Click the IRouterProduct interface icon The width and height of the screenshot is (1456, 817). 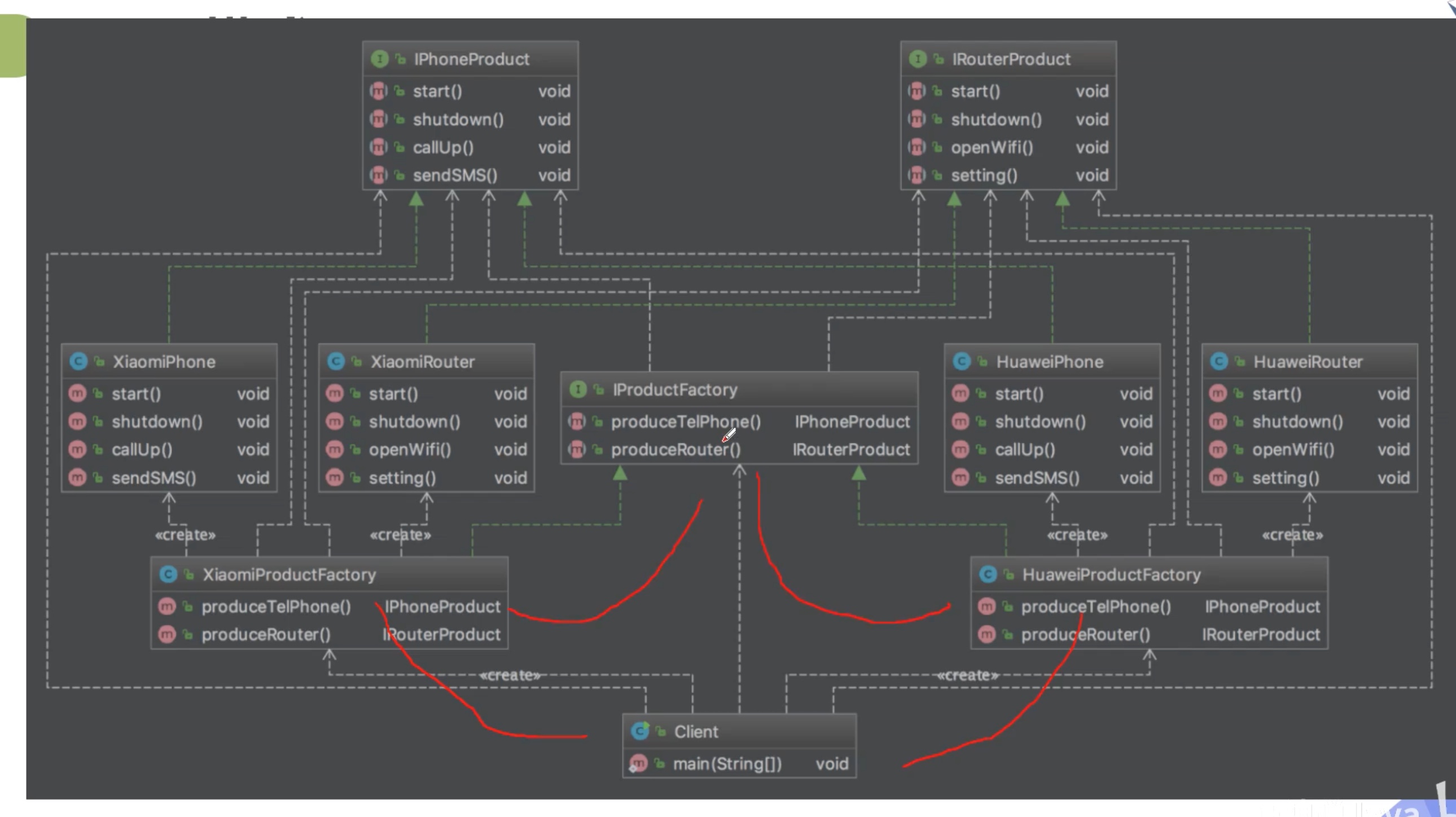[918, 59]
